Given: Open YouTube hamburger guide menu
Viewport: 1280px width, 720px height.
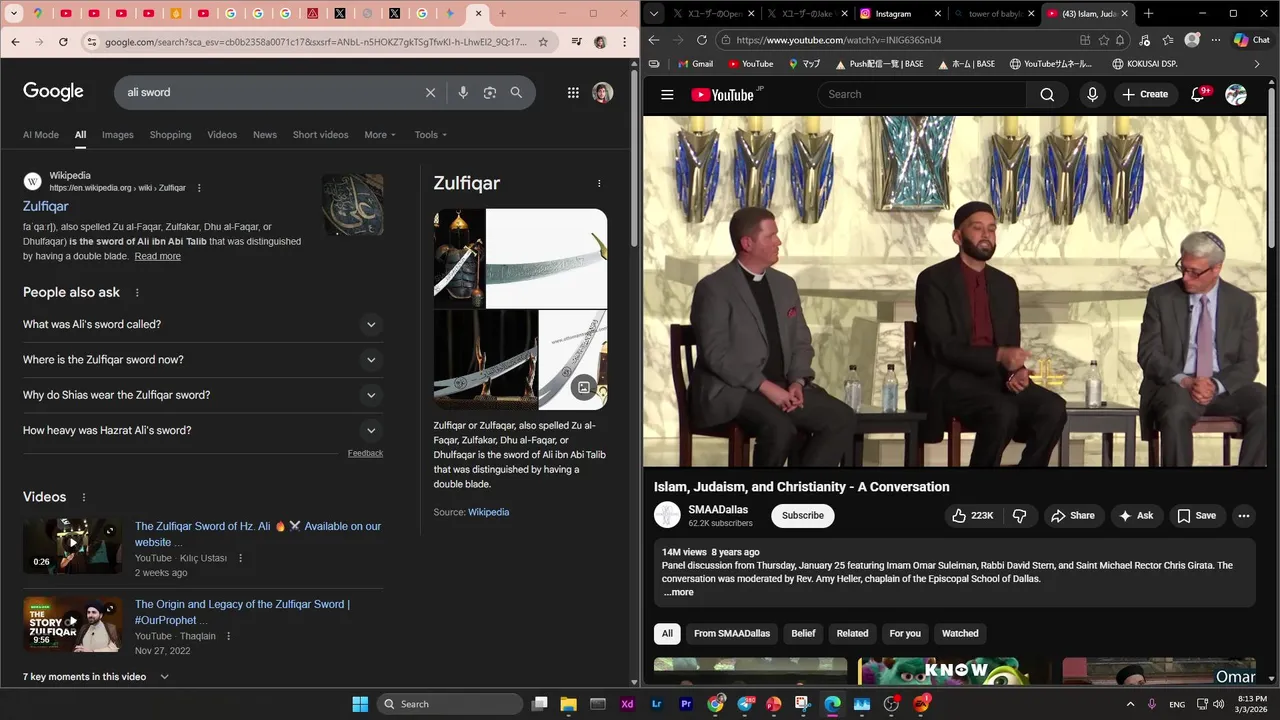Looking at the screenshot, I should tap(667, 95).
